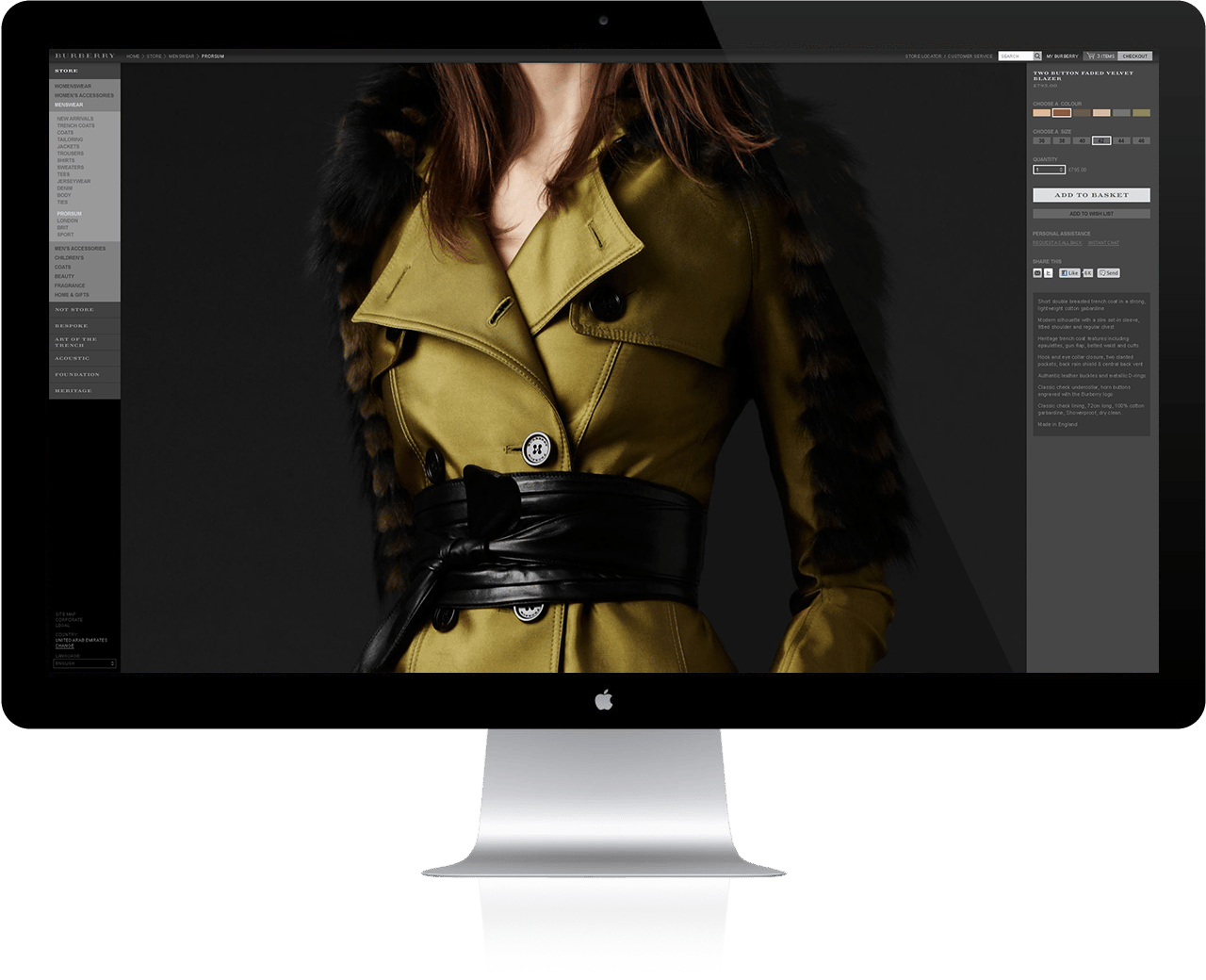Click the Add to Wish List button
The width and height of the screenshot is (1206, 980).
pos(1091,214)
